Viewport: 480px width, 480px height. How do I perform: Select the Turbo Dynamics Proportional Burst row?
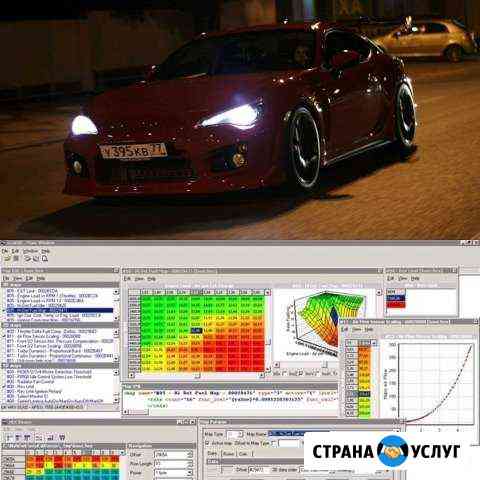point(54,351)
